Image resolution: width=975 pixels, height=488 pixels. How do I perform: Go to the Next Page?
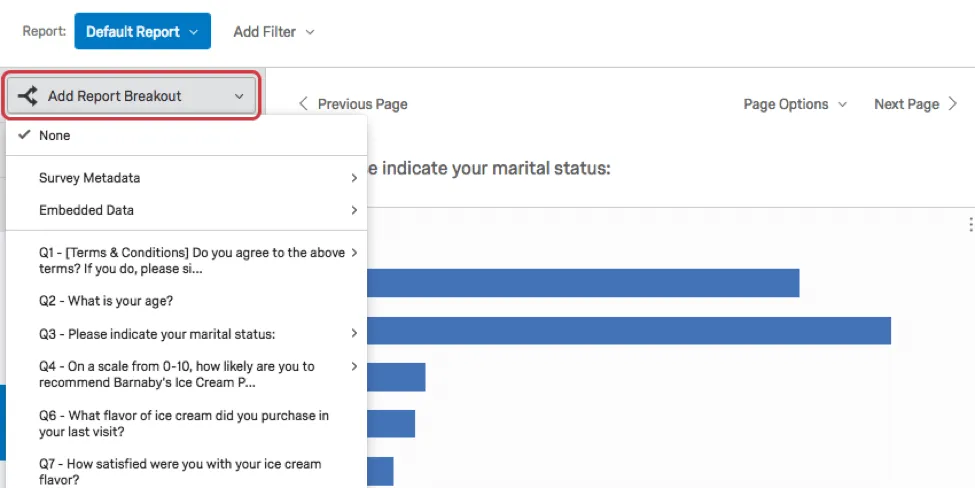906,104
